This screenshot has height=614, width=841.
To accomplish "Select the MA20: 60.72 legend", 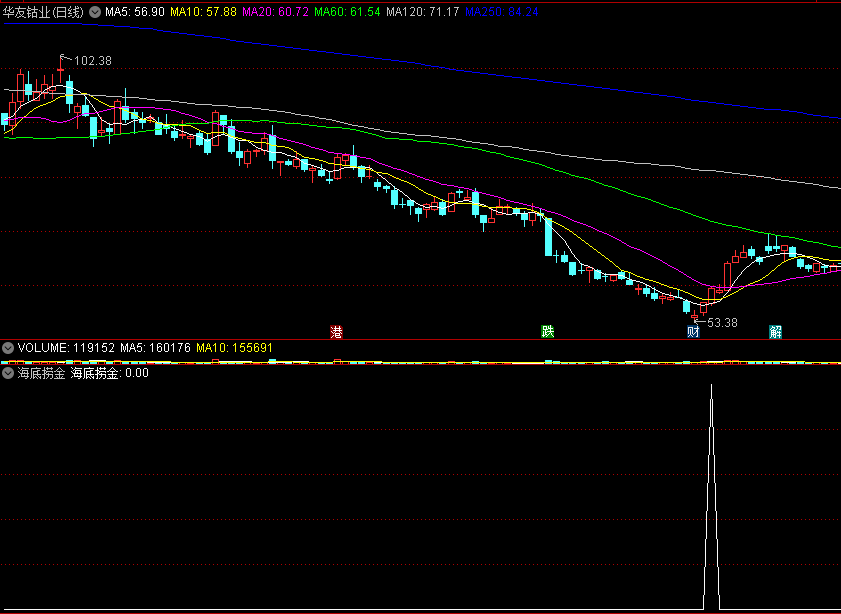I will [276, 12].
